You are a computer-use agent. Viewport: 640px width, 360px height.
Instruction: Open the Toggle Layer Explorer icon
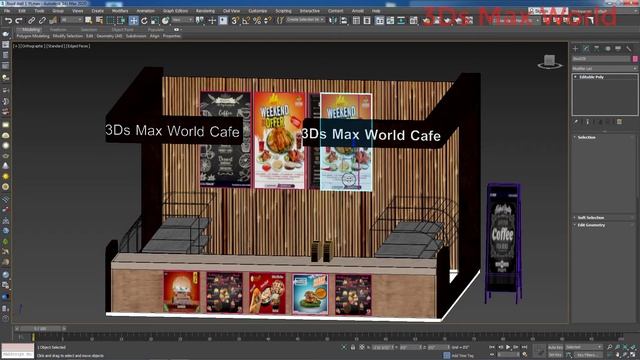(367, 20)
